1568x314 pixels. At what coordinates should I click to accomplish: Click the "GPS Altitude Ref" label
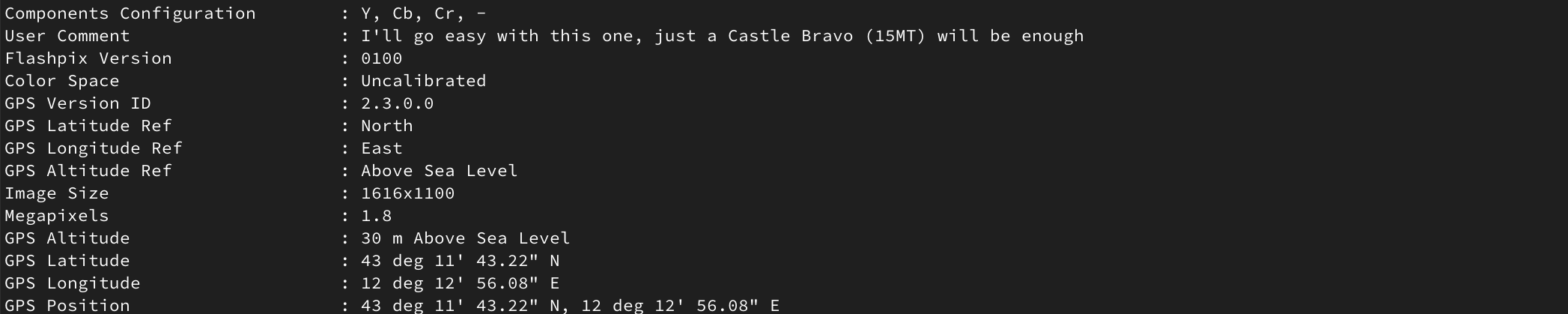pyautogui.click(x=88, y=171)
